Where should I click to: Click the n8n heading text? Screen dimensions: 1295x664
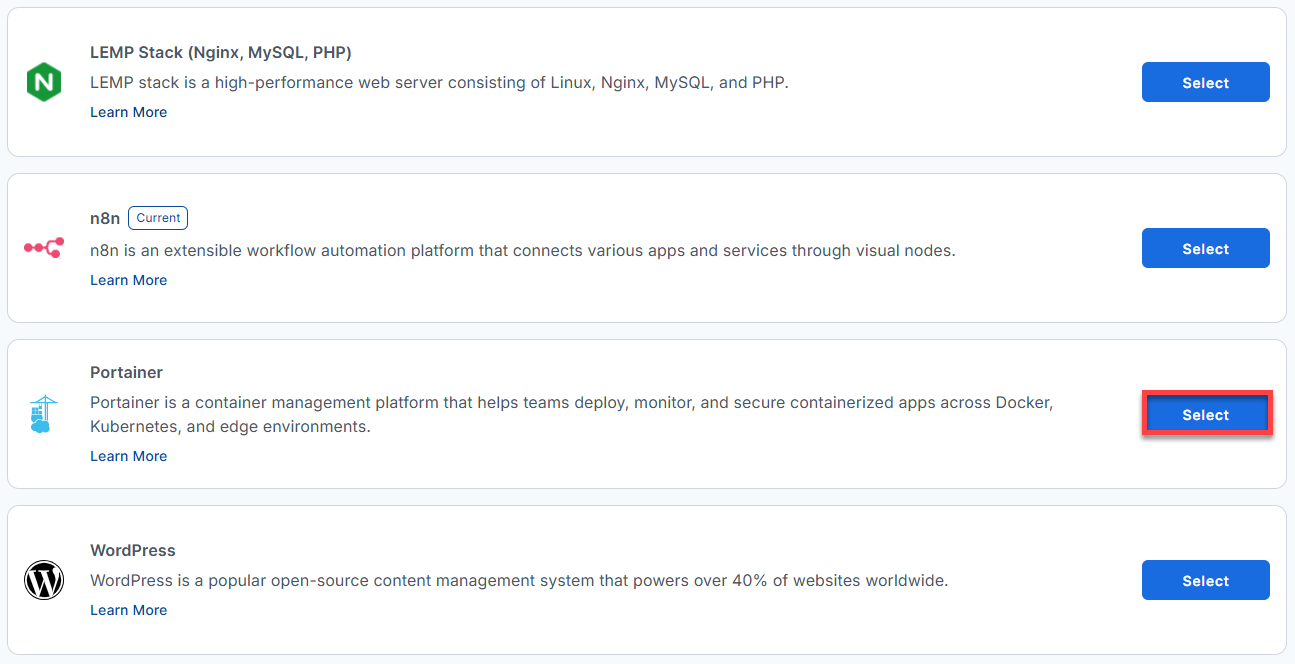[x=105, y=219]
